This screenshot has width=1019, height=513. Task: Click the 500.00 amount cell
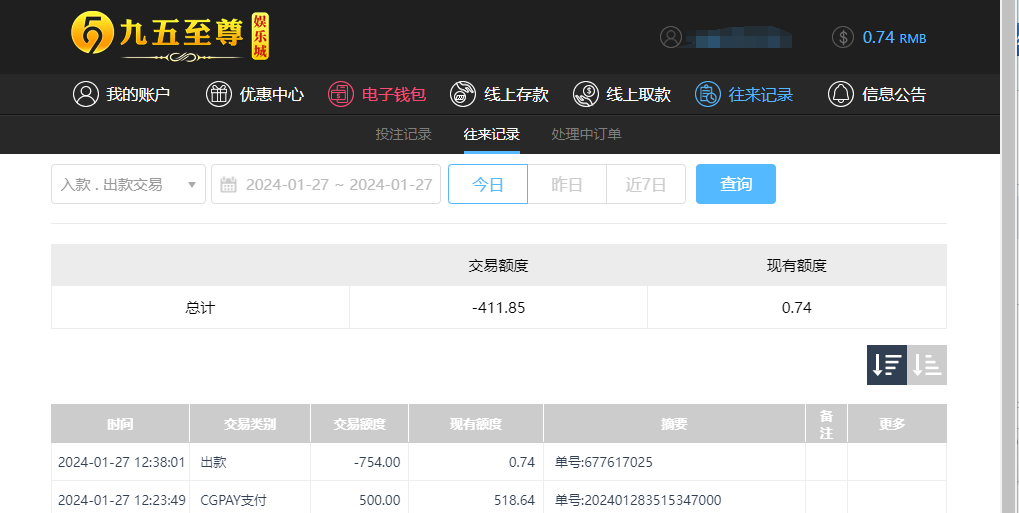pyautogui.click(x=359, y=500)
